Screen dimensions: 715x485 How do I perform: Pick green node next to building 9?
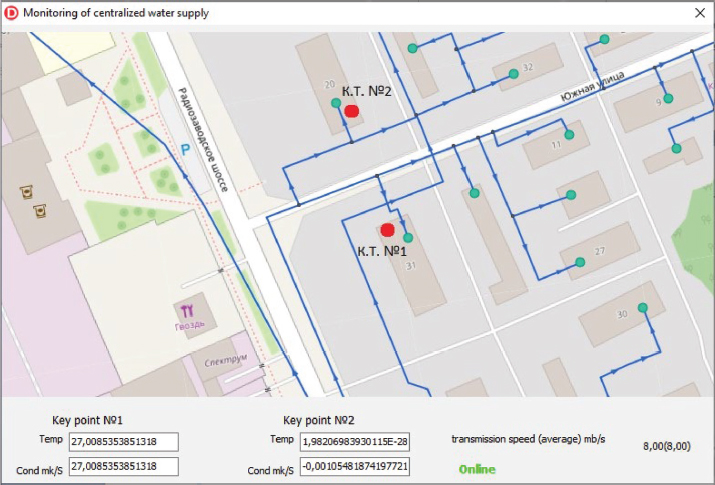pos(668,98)
